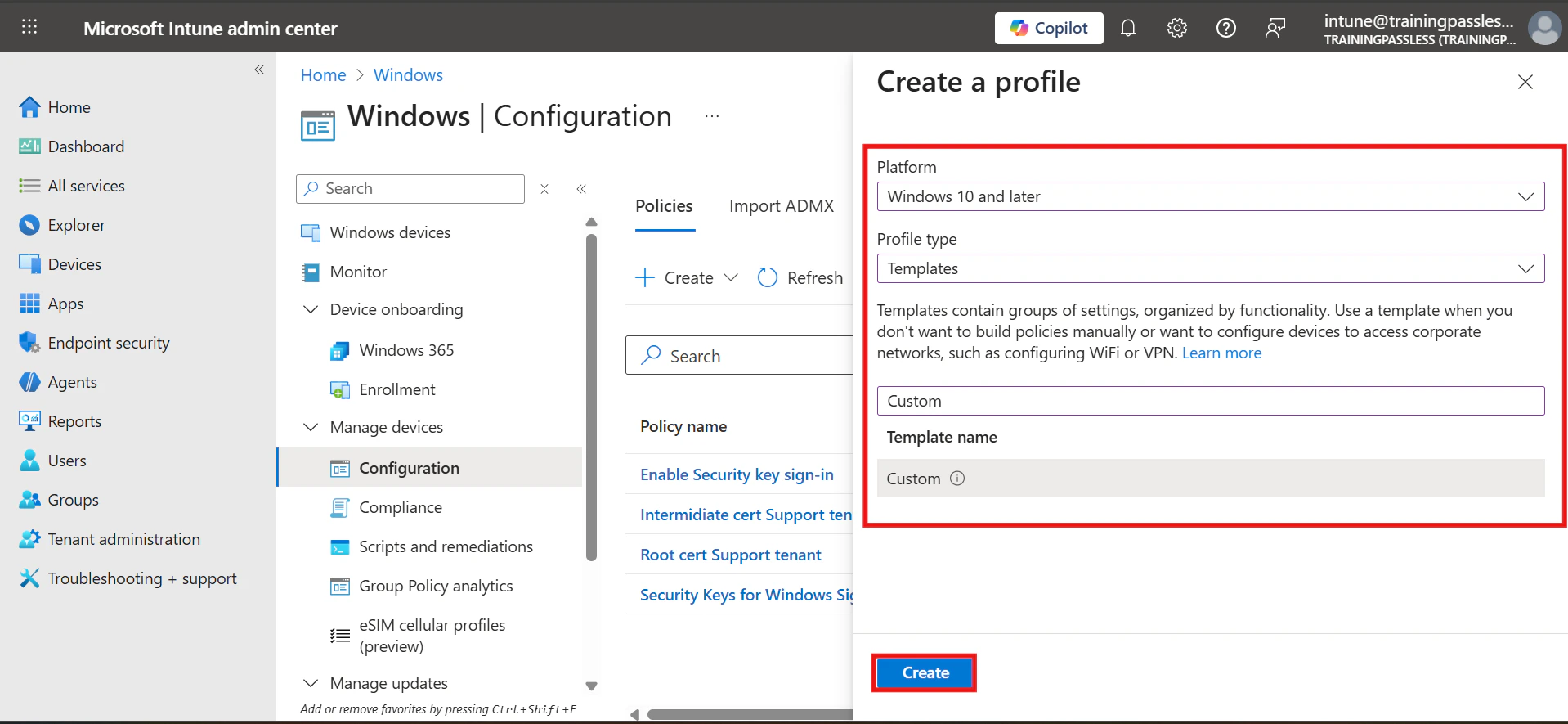Click the menu scrollbar down arrow
The width and height of the screenshot is (1568, 724).
click(592, 686)
